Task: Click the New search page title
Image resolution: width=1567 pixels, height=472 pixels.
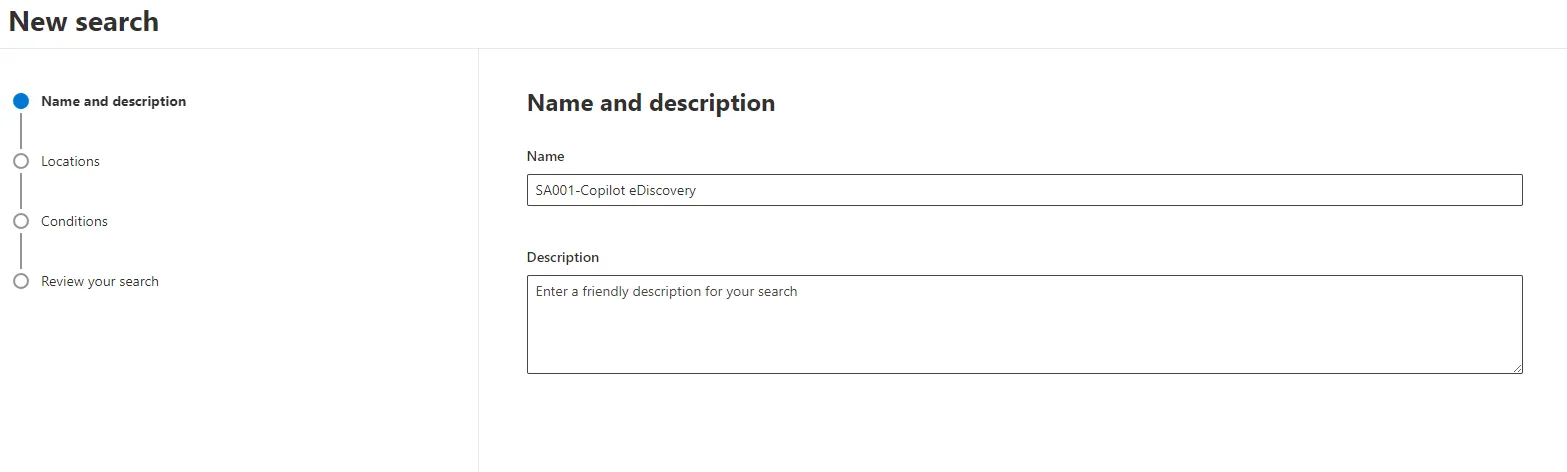Action: click(84, 21)
